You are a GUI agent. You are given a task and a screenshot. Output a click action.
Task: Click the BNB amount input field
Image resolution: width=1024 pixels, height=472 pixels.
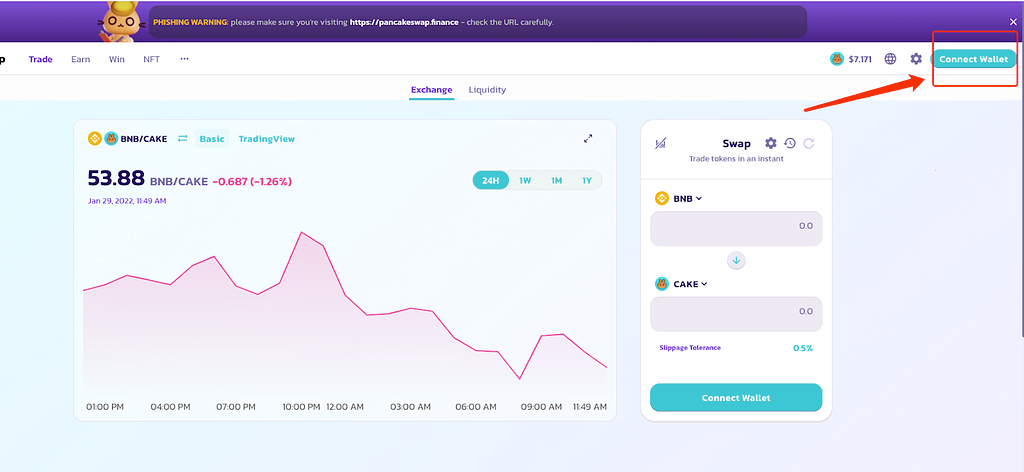(736, 228)
